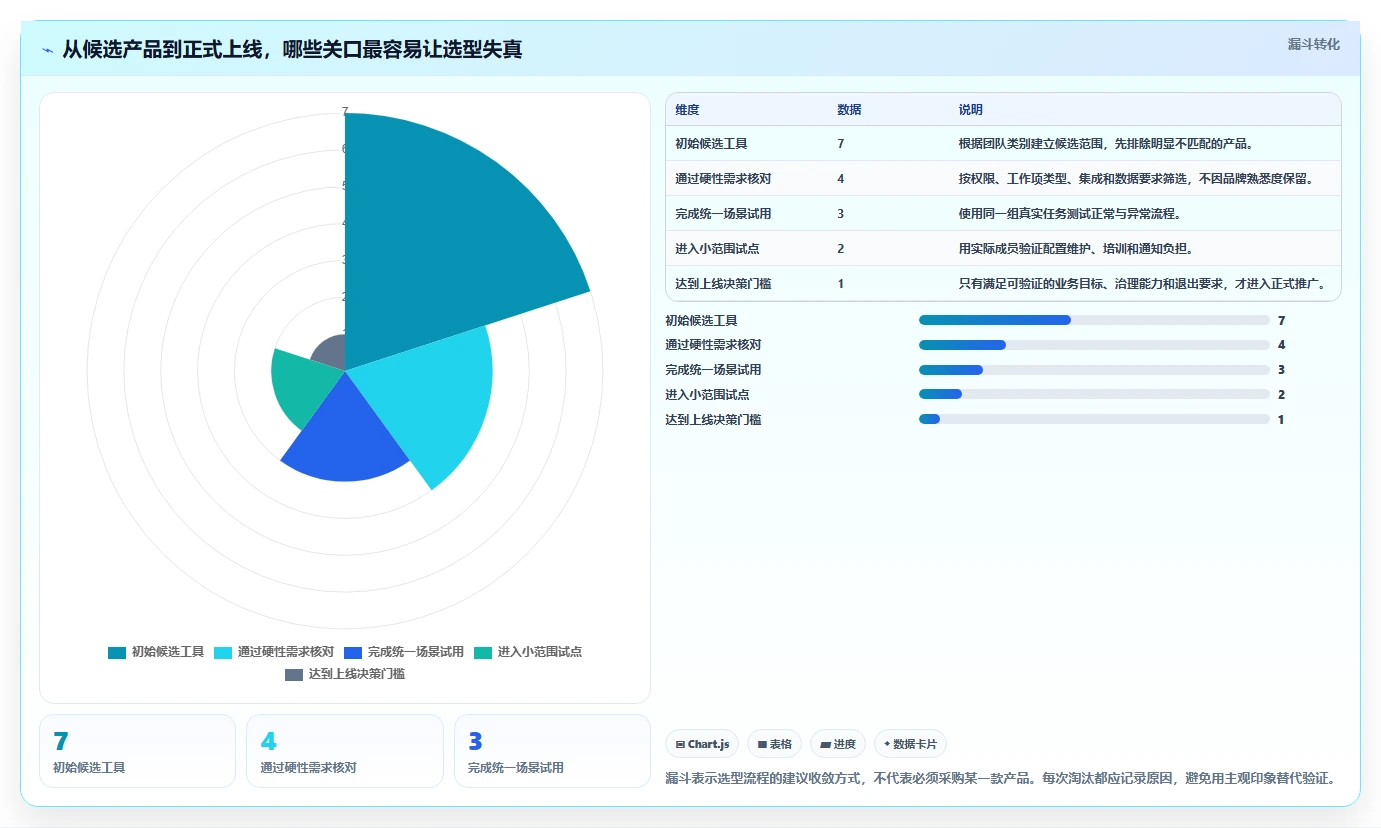1381x828 pixels.
Task: Click the 维度 column header
Action: [x=687, y=110]
